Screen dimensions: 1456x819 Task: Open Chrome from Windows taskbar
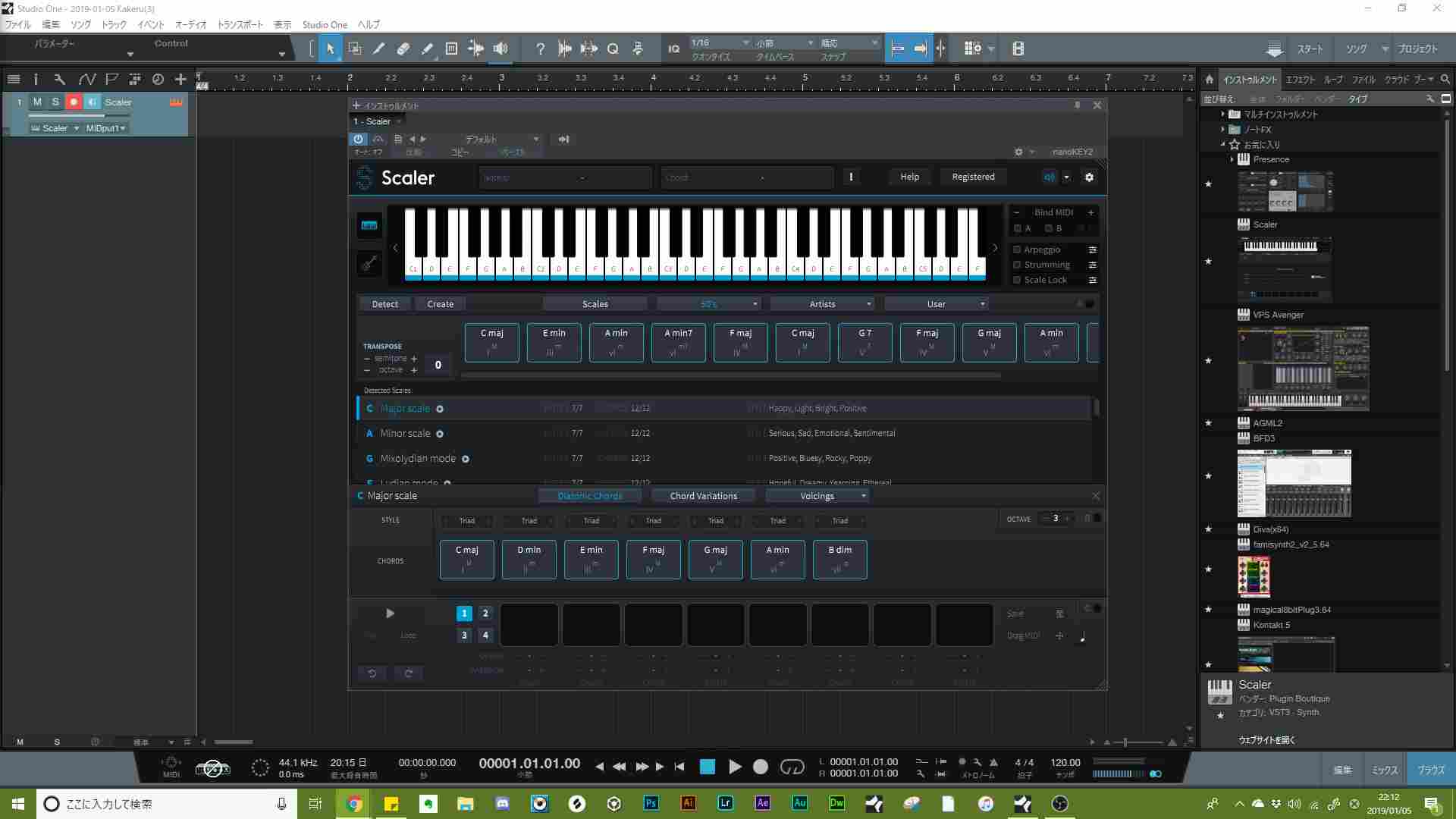[x=354, y=804]
